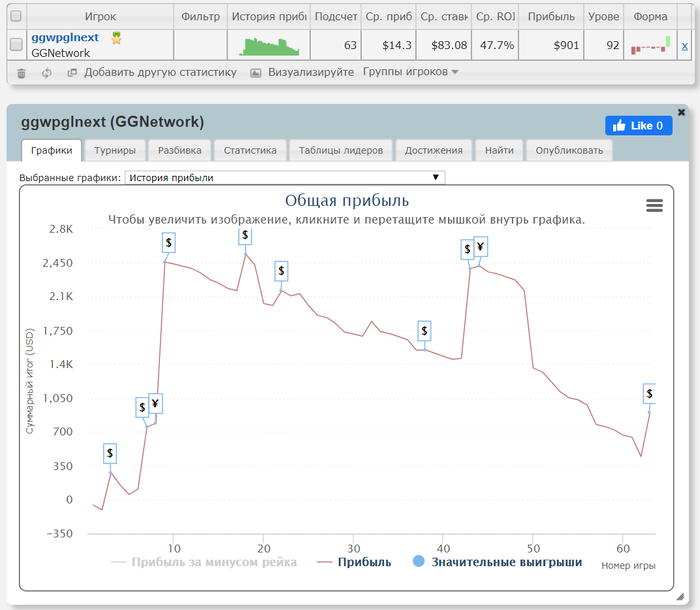
Task: Switch to the Графики tab
Action: click(51, 150)
